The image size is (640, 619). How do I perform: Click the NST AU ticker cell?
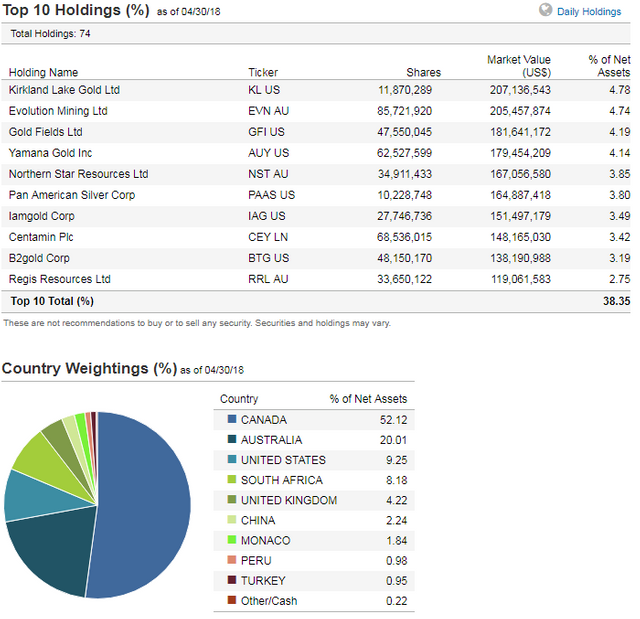268,174
